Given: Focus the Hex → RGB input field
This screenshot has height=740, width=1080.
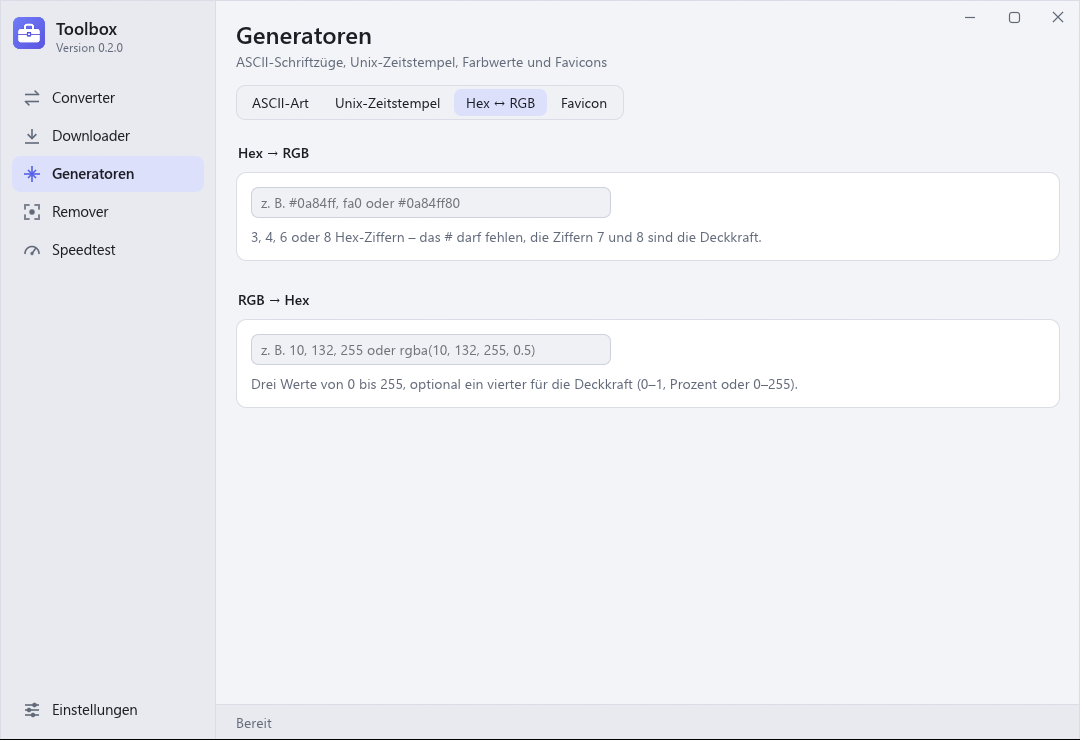Looking at the screenshot, I should pyautogui.click(x=430, y=203).
